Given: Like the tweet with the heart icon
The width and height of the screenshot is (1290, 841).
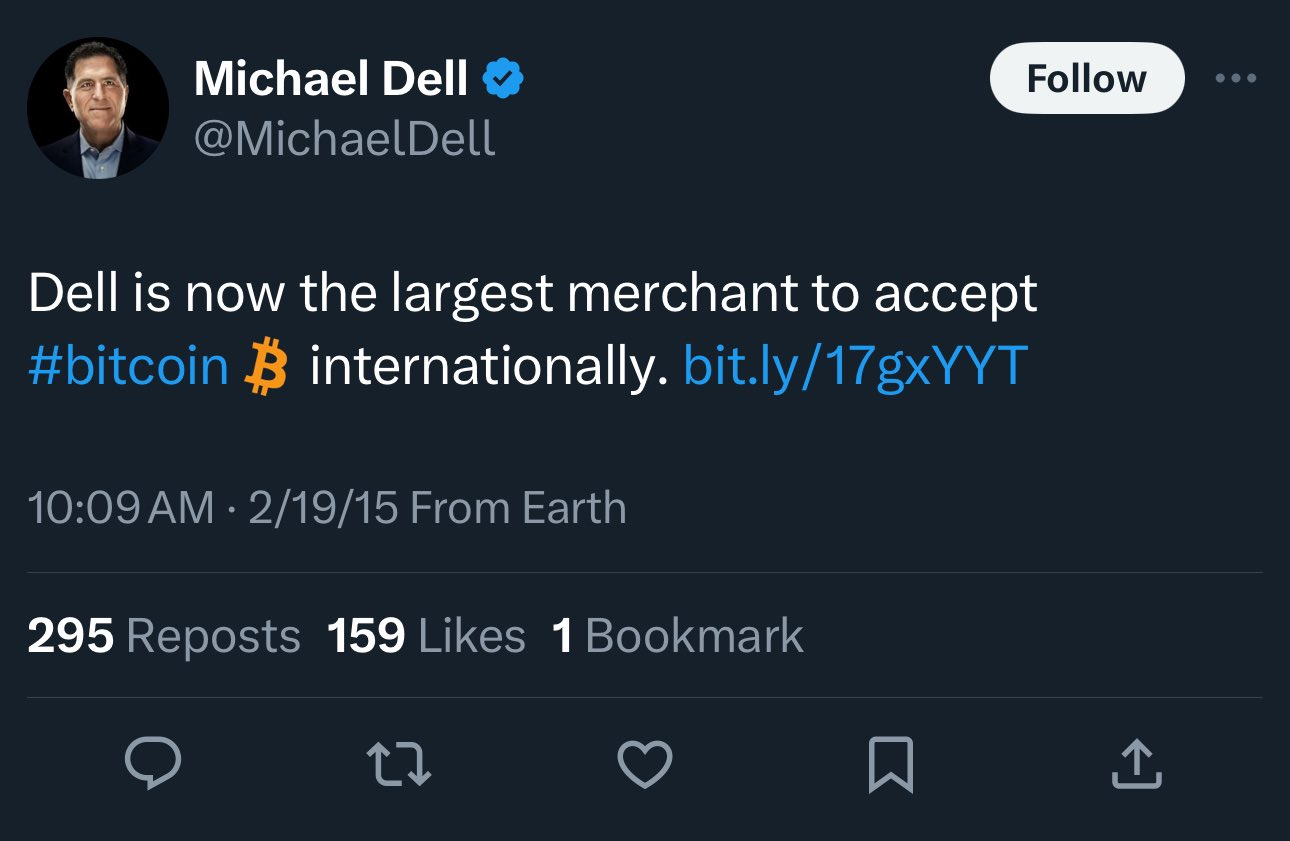Looking at the screenshot, I should pyautogui.click(x=645, y=765).
